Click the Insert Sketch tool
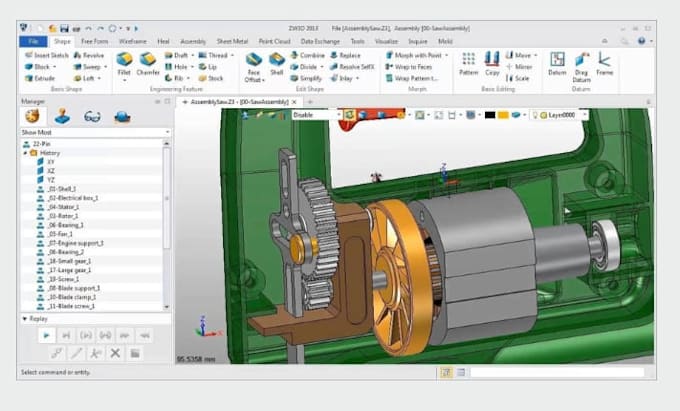The image size is (680, 411). pos(46,55)
